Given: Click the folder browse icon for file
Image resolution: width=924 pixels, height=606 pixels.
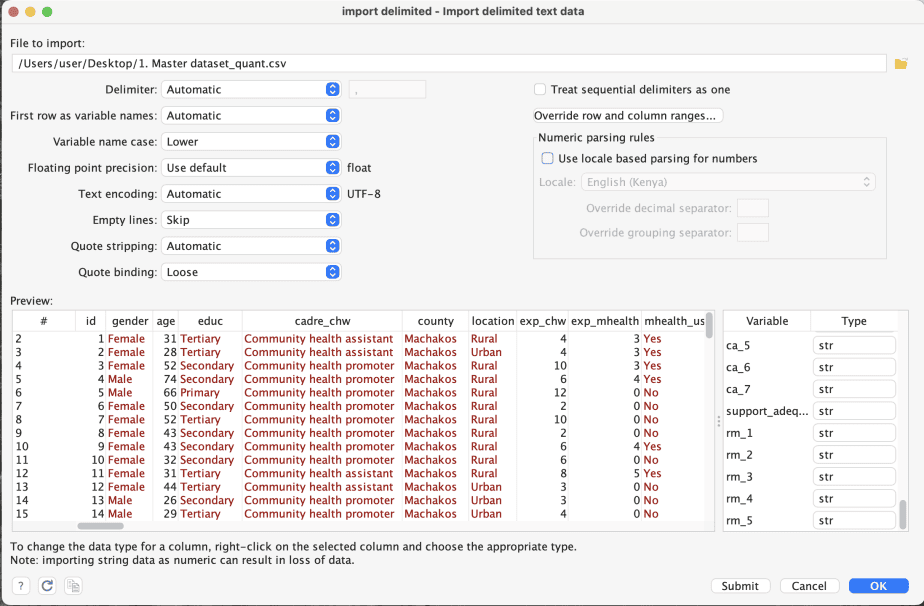Looking at the screenshot, I should (900, 64).
